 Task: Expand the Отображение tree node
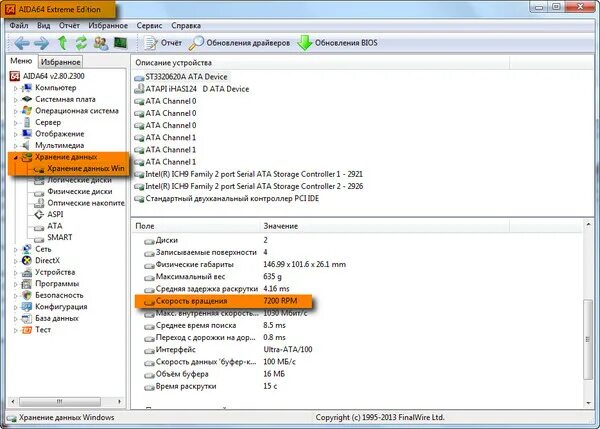[x=16, y=134]
